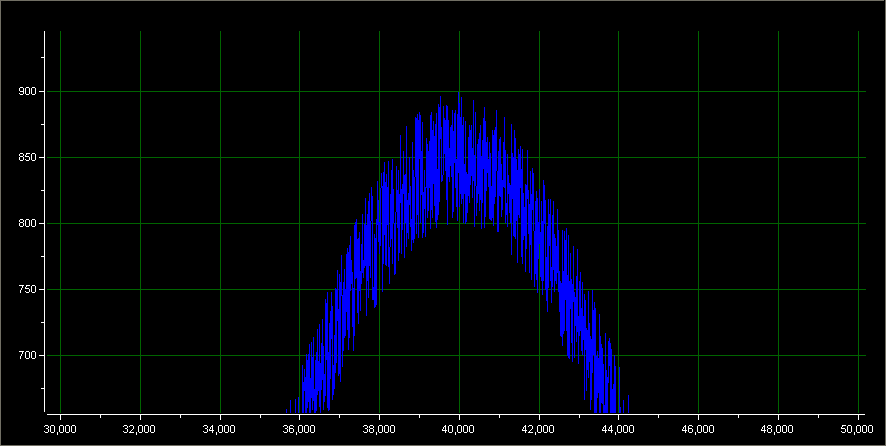Select the 850 label on the vertical axis
Screen dimensions: 886x446
click(x=27, y=158)
